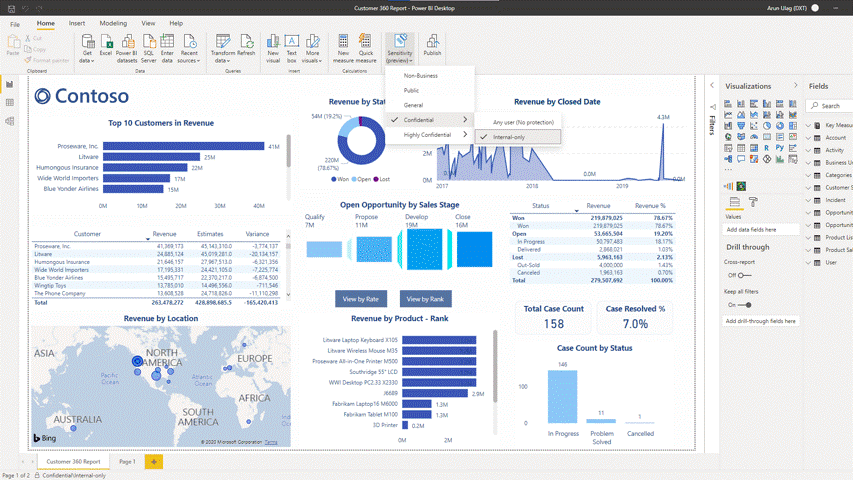The height and width of the screenshot is (480, 853).
Task: Switch to the View ribbon tab
Action: 148,23
